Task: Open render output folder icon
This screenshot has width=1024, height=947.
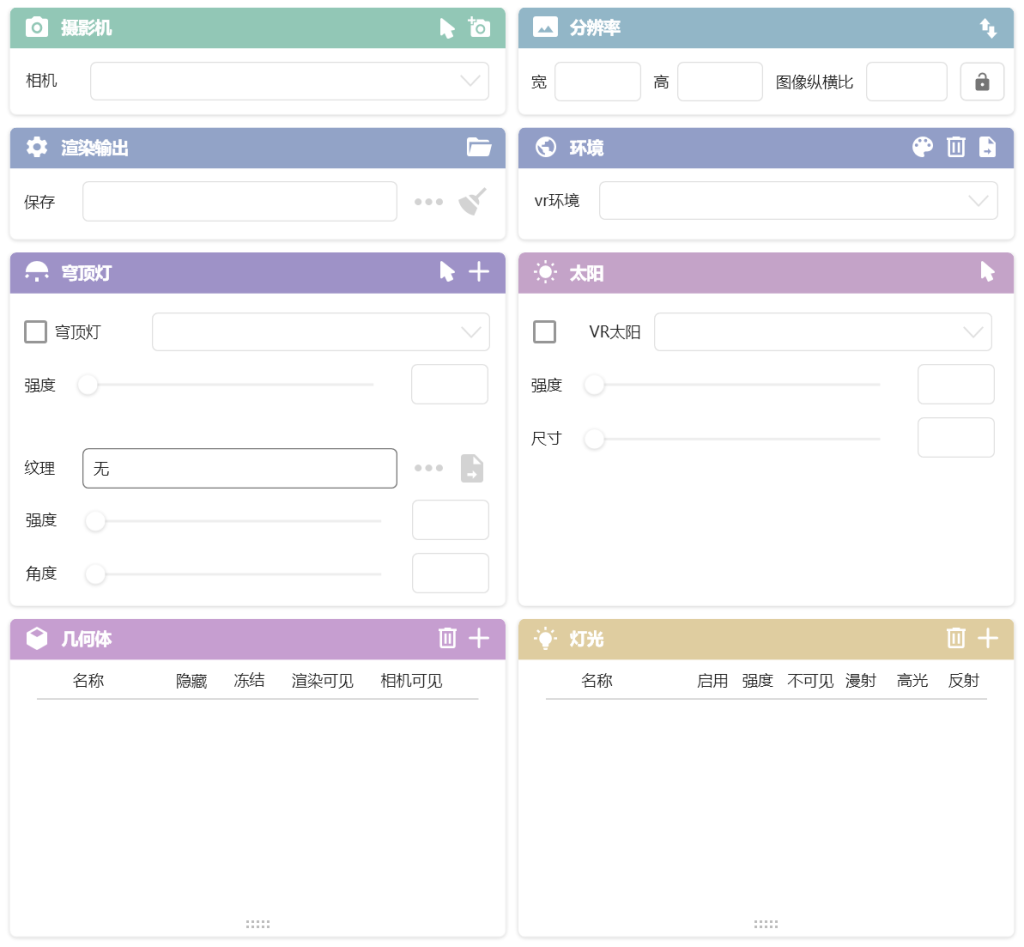Action: coord(479,148)
